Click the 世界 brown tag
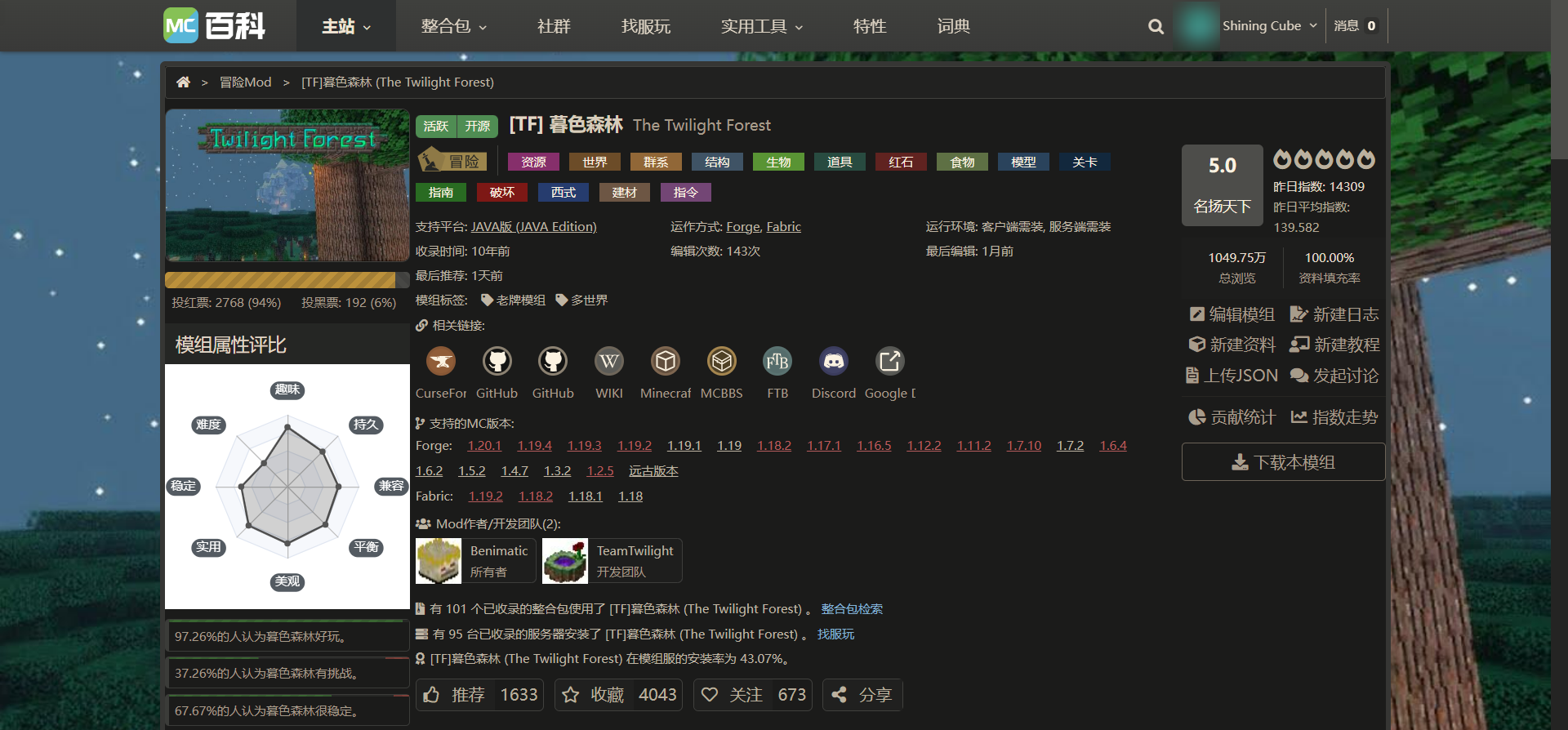Image resolution: width=1568 pixels, height=730 pixels. [595, 162]
